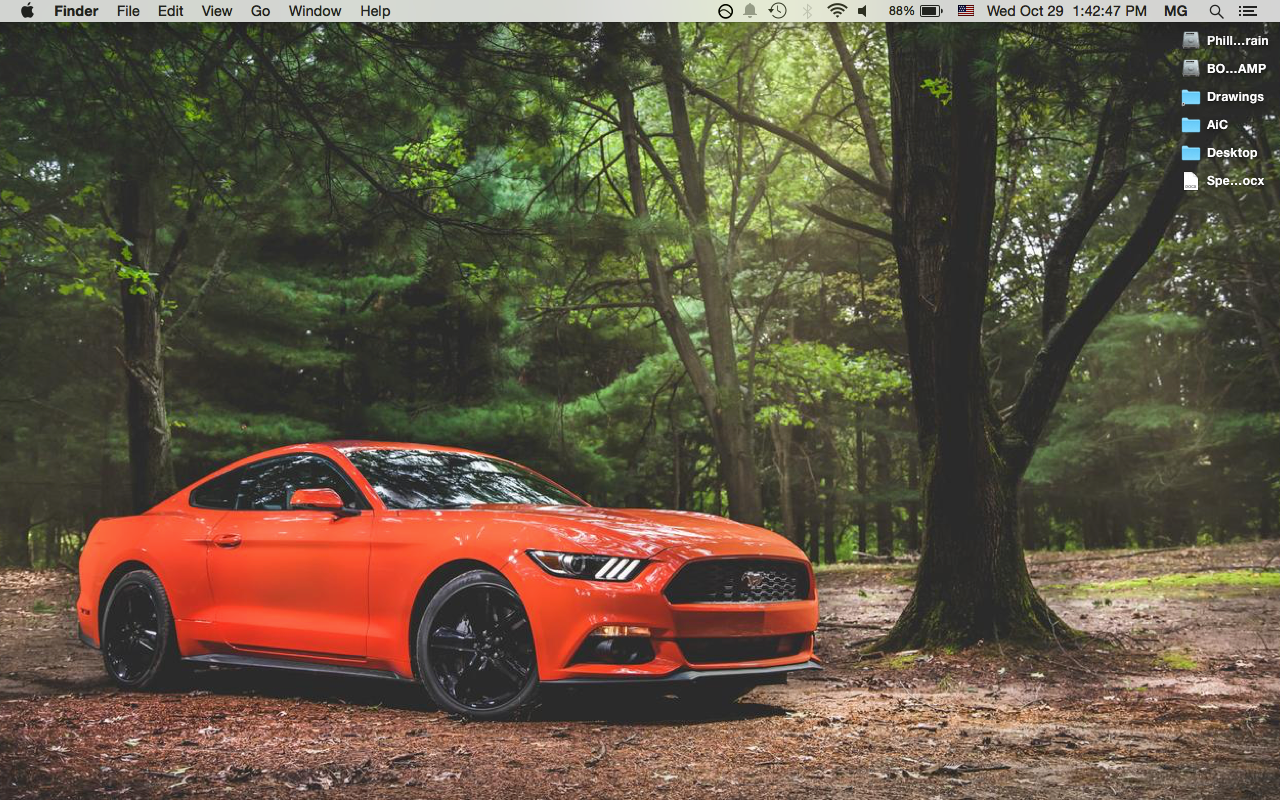The width and height of the screenshot is (1280, 800).
Task: Open the Finder application menu
Action: point(76,11)
